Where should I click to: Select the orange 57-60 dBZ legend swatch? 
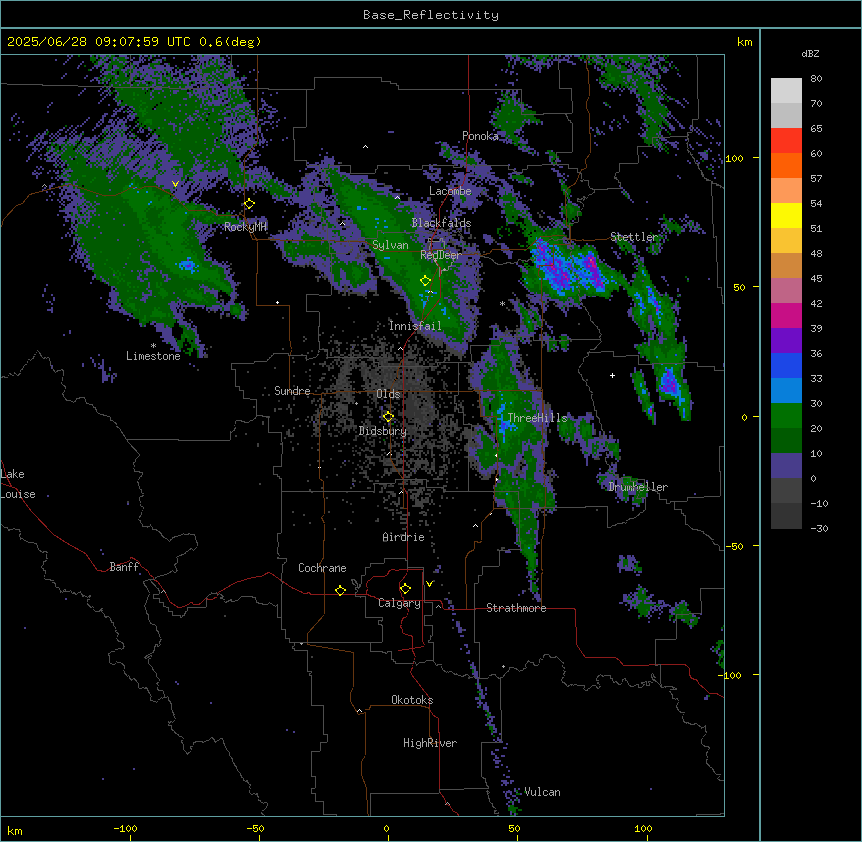[x=786, y=165]
